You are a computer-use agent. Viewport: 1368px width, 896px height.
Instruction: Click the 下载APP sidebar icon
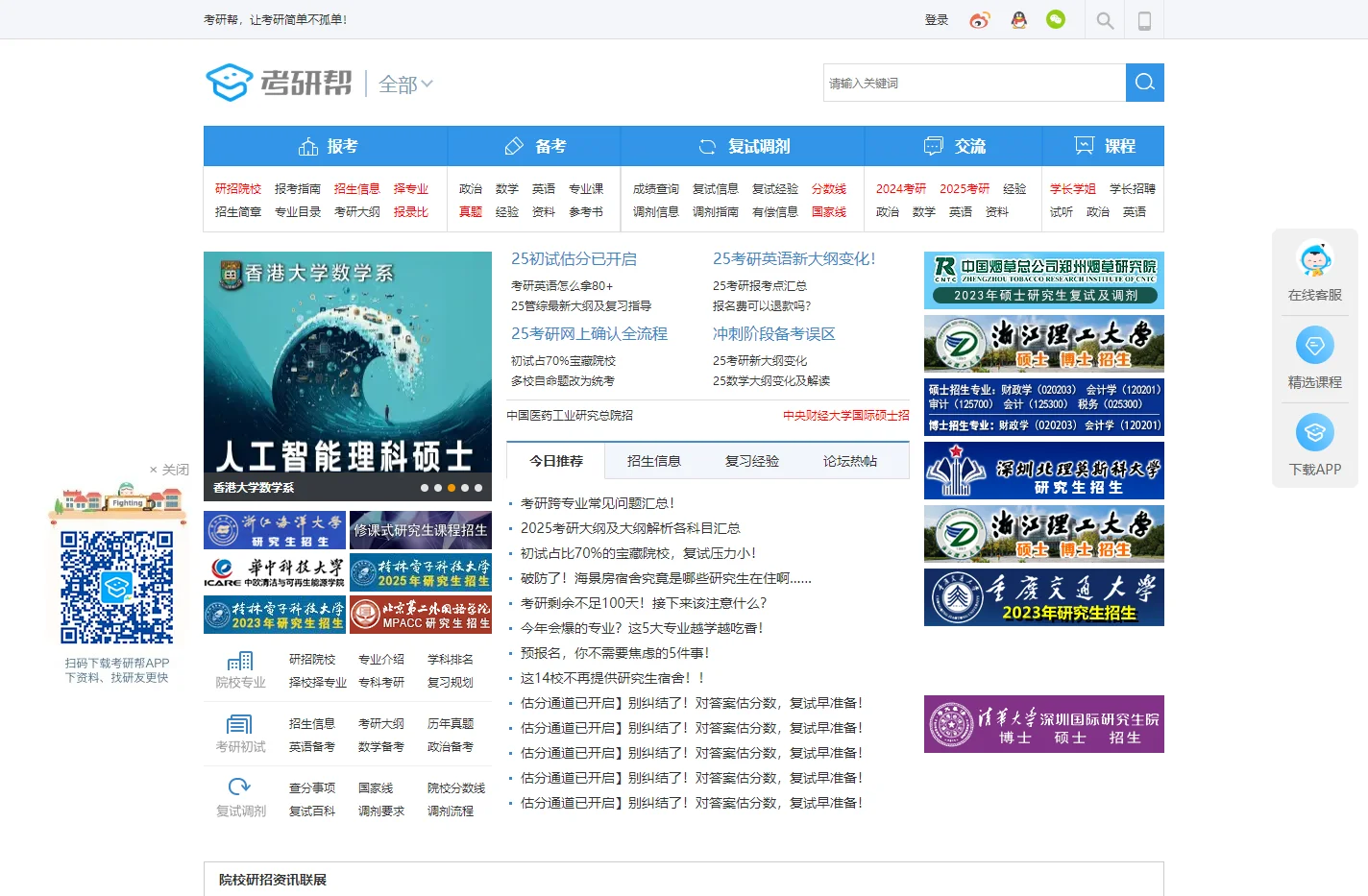click(x=1315, y=433)
